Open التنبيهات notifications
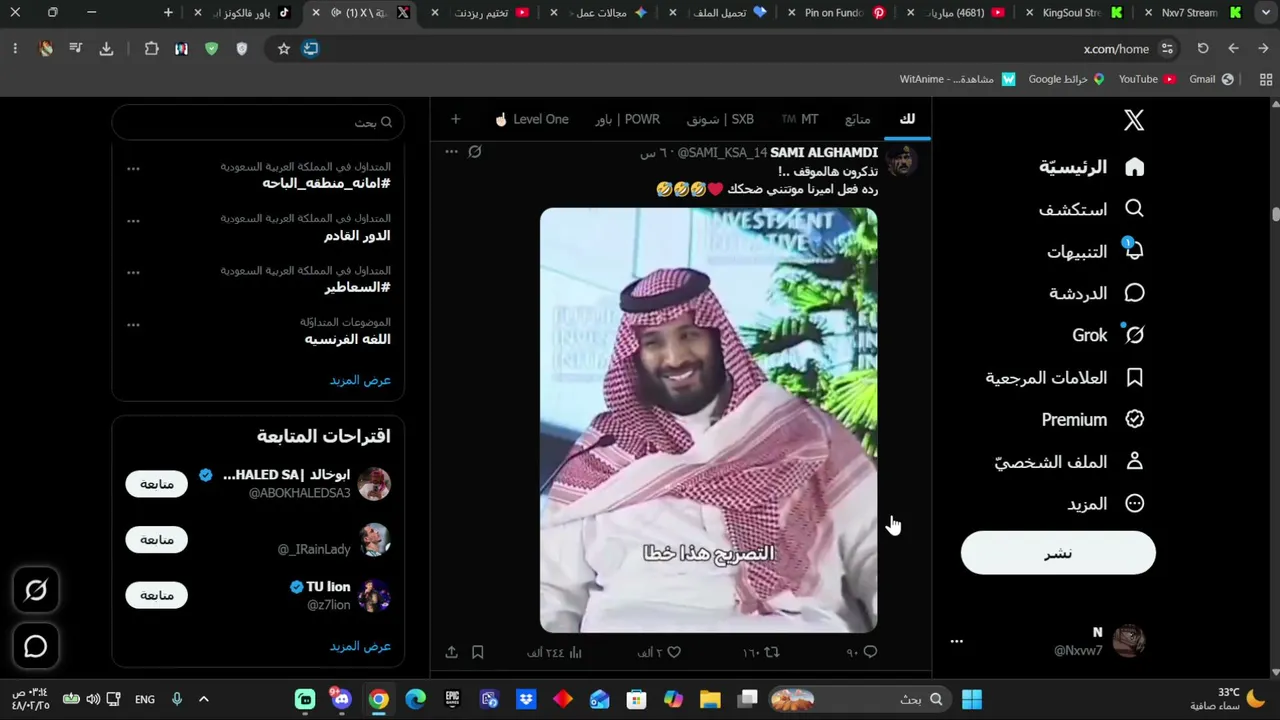1280x720 pixels. [1095, 251]
